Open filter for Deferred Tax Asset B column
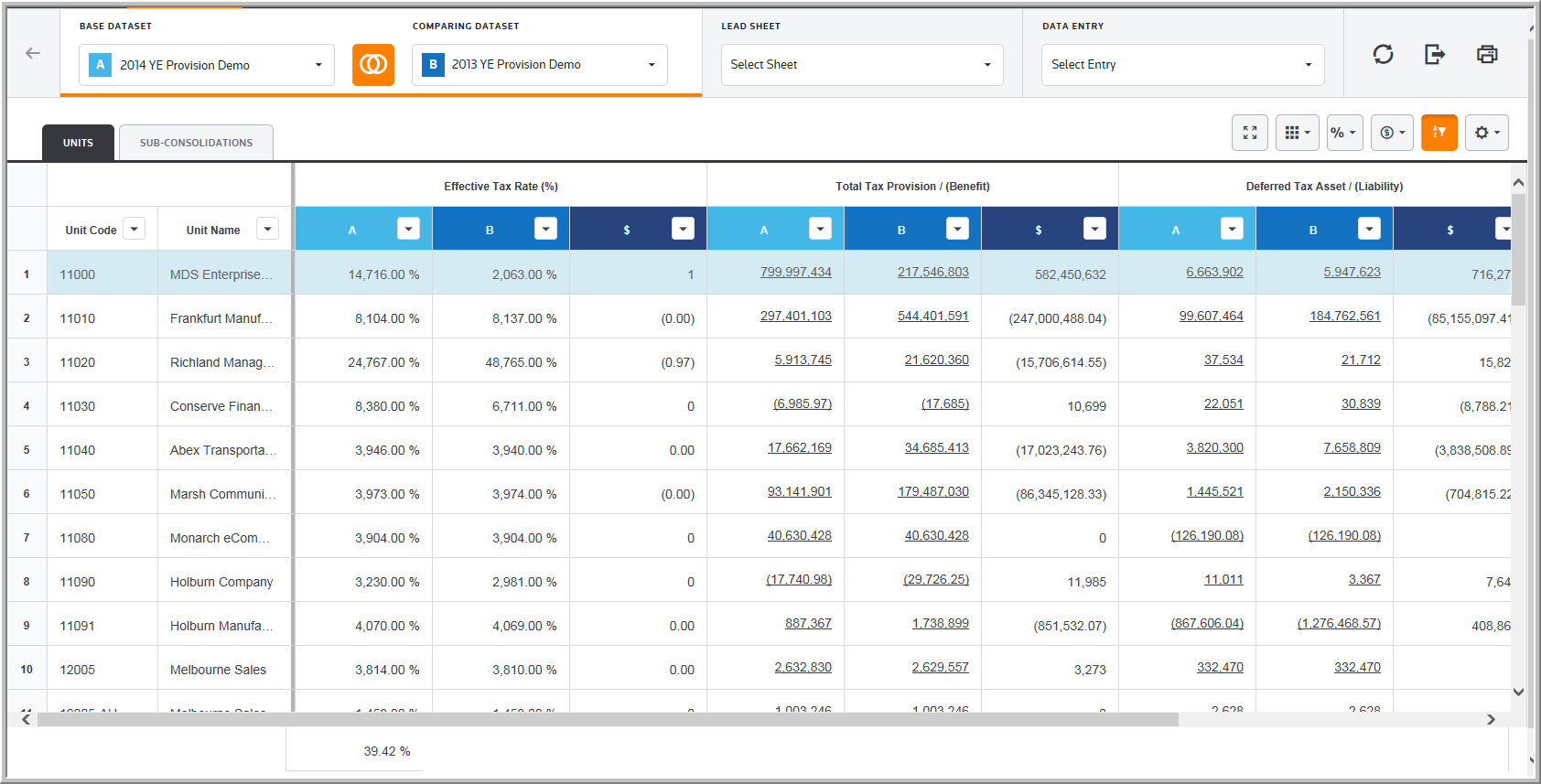Viewport: 1541px width, 784px height. click(1369, 229)
